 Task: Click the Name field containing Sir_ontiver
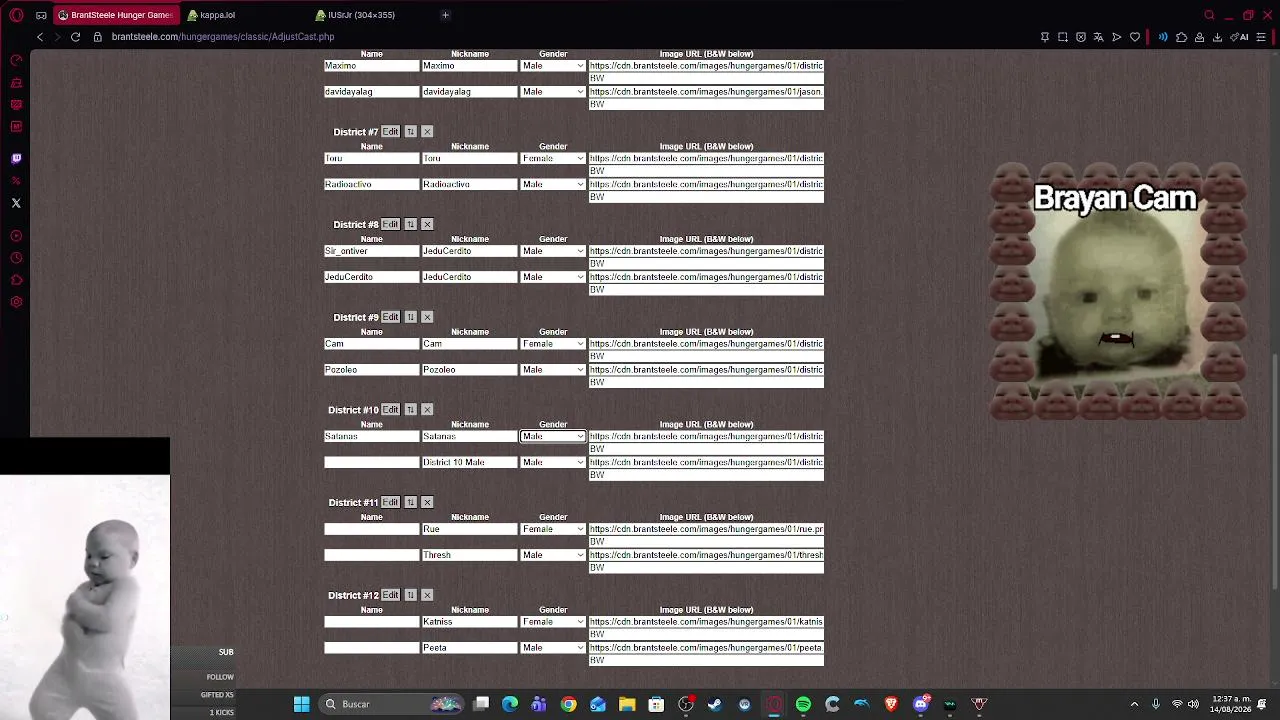[371, 251]
